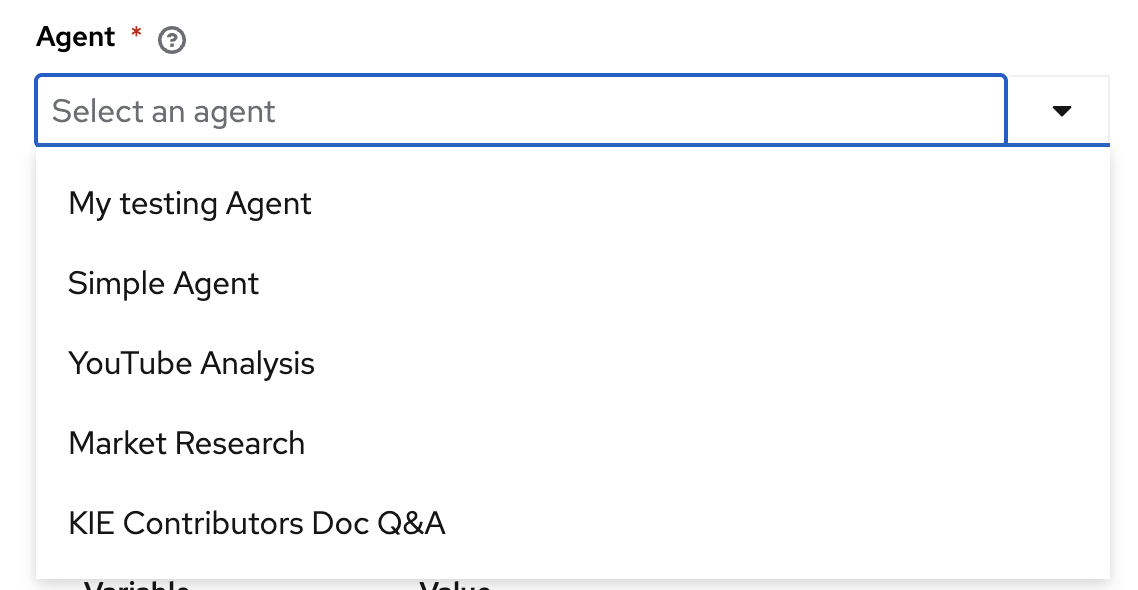Set the agent to Simple Agent
This screenshot has width=1138, height=590.
point(164,284)
